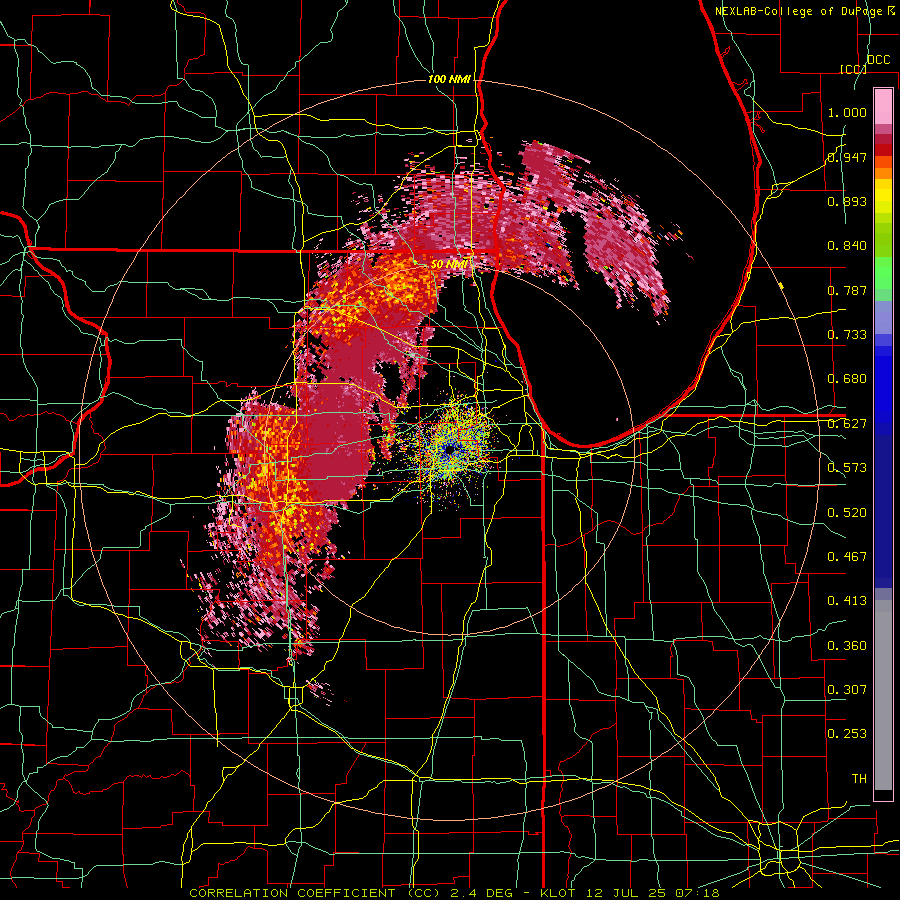Click the square highway interchange southwest of radar

click(x=294, y=695)
